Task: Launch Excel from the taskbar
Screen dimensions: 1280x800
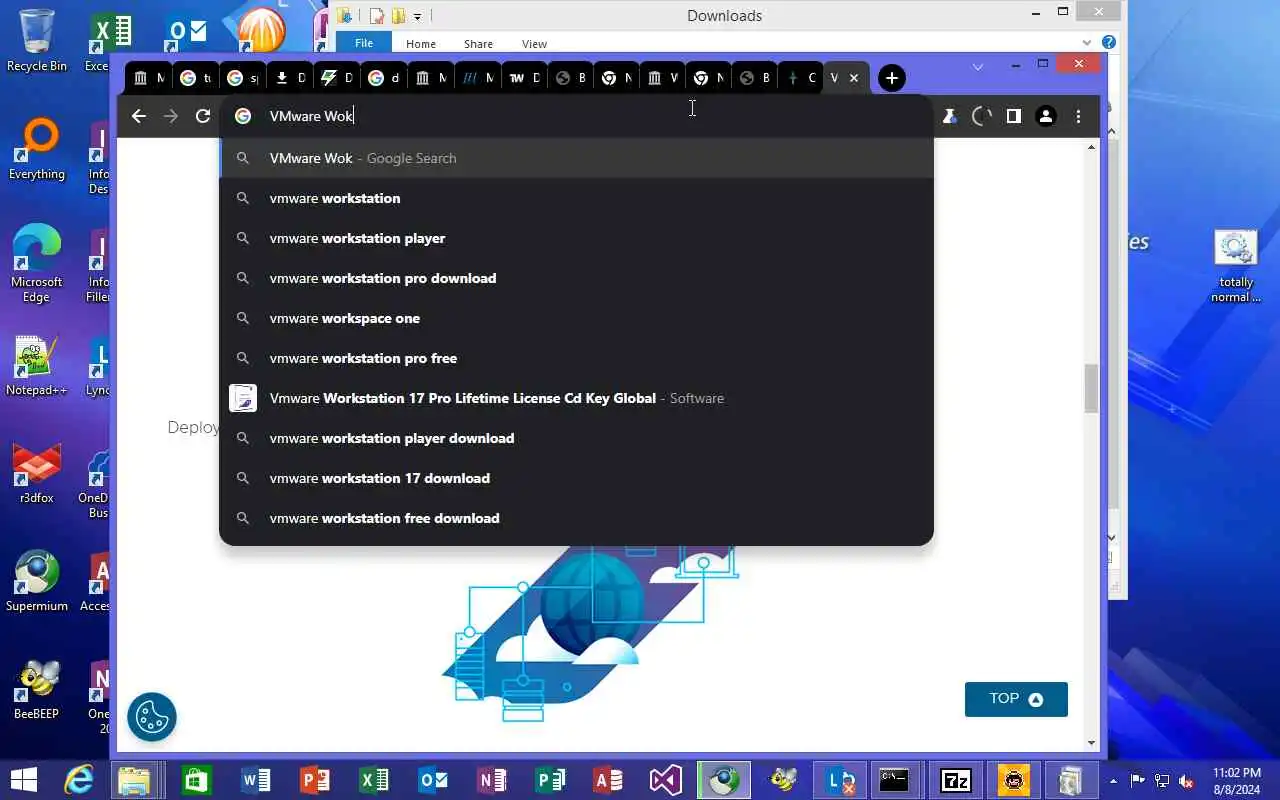Action: point(374,780)
